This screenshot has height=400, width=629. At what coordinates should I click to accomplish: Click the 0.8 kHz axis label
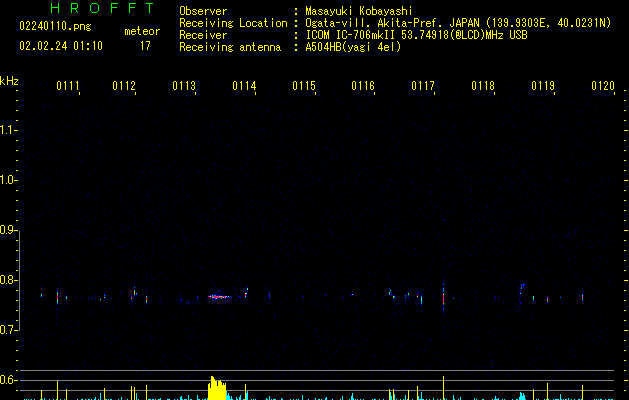8,280
